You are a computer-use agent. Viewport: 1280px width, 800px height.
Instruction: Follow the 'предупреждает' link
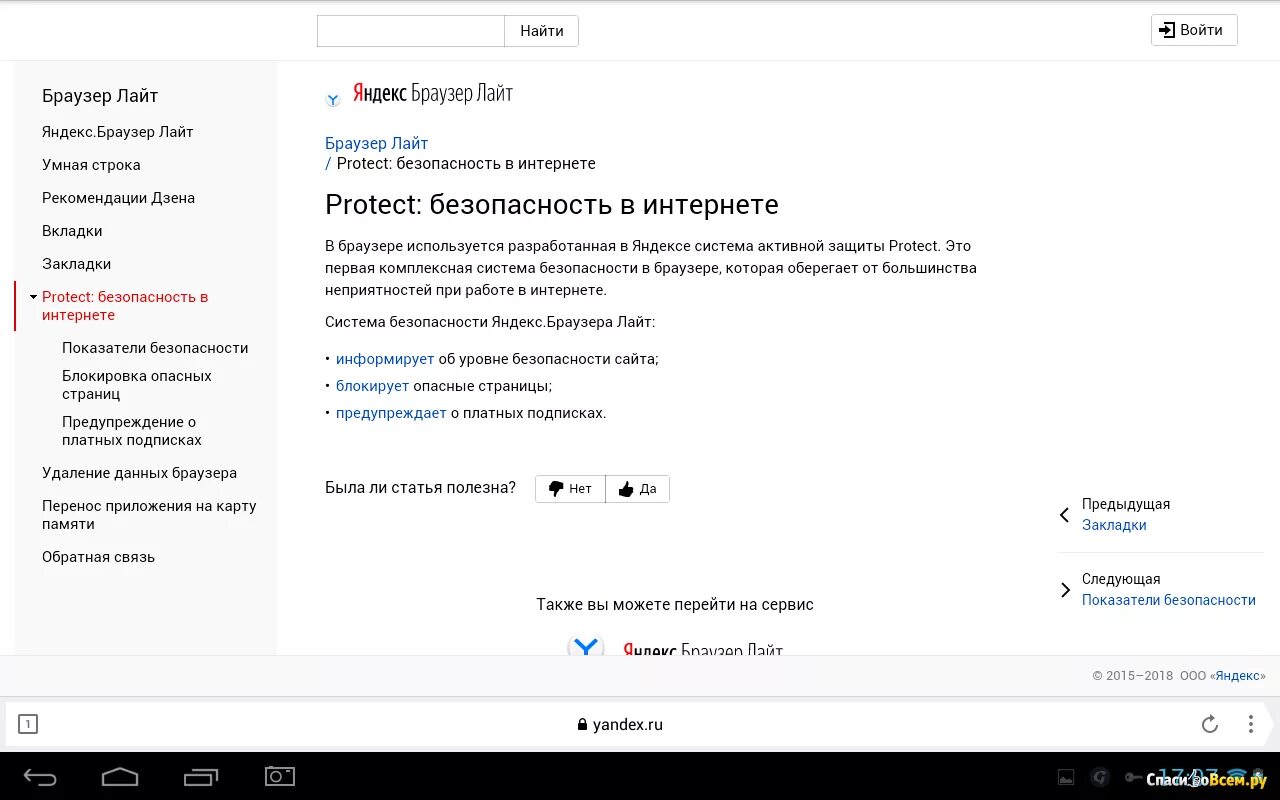[x=391, y=413]
